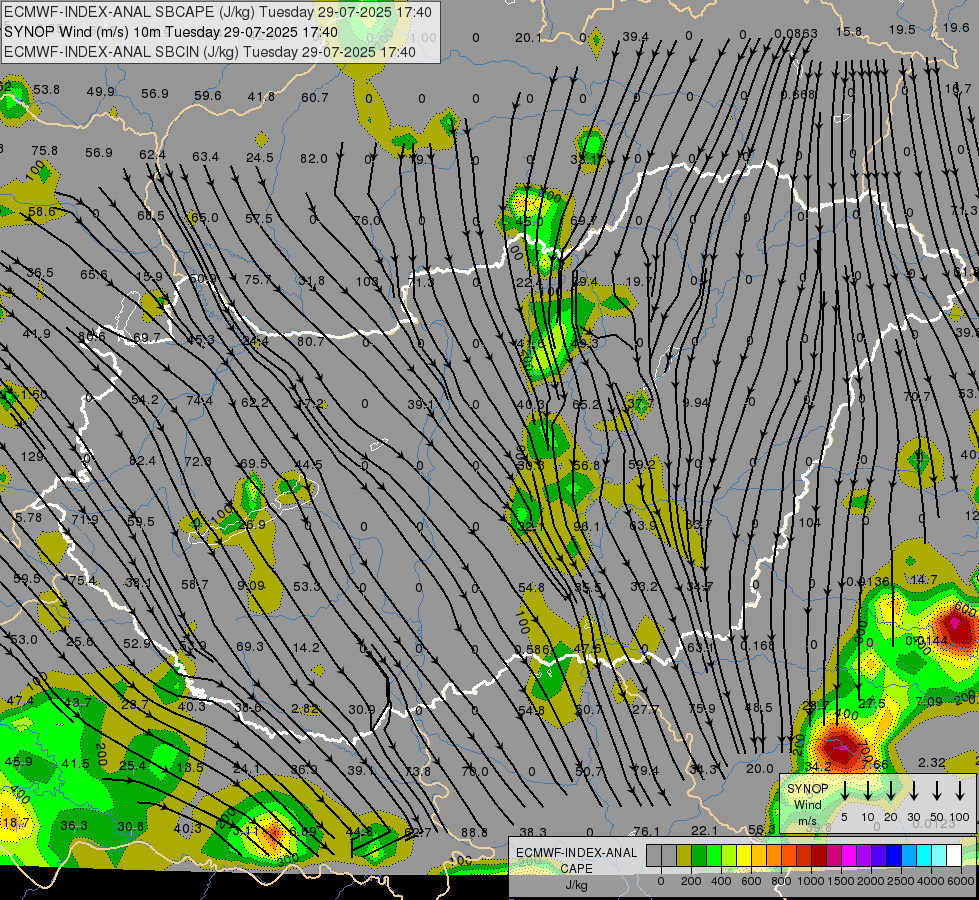The width and height of the screenshot is (979, 900).
Task: Click the wind legend arrow above 100
Action: coord(960,791)
